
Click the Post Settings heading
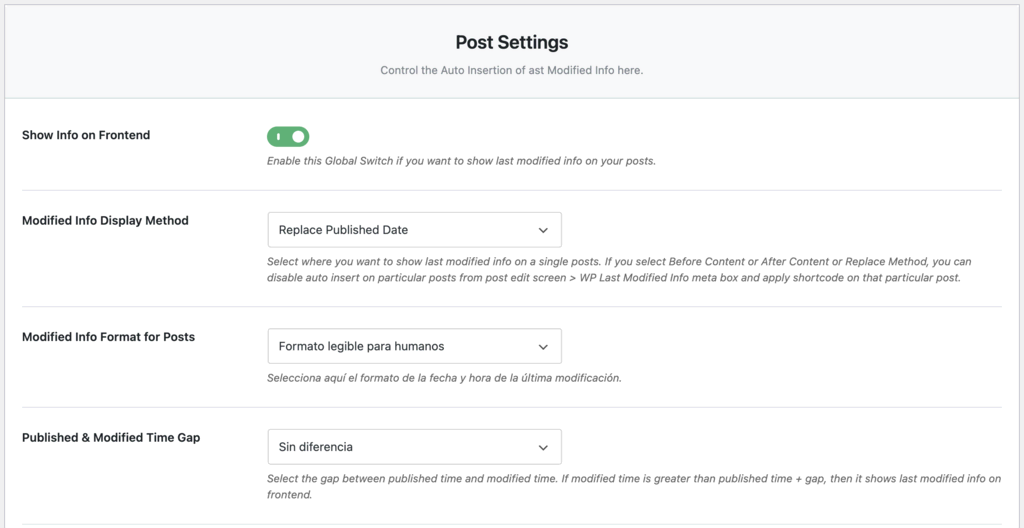[x=511, y=43]
